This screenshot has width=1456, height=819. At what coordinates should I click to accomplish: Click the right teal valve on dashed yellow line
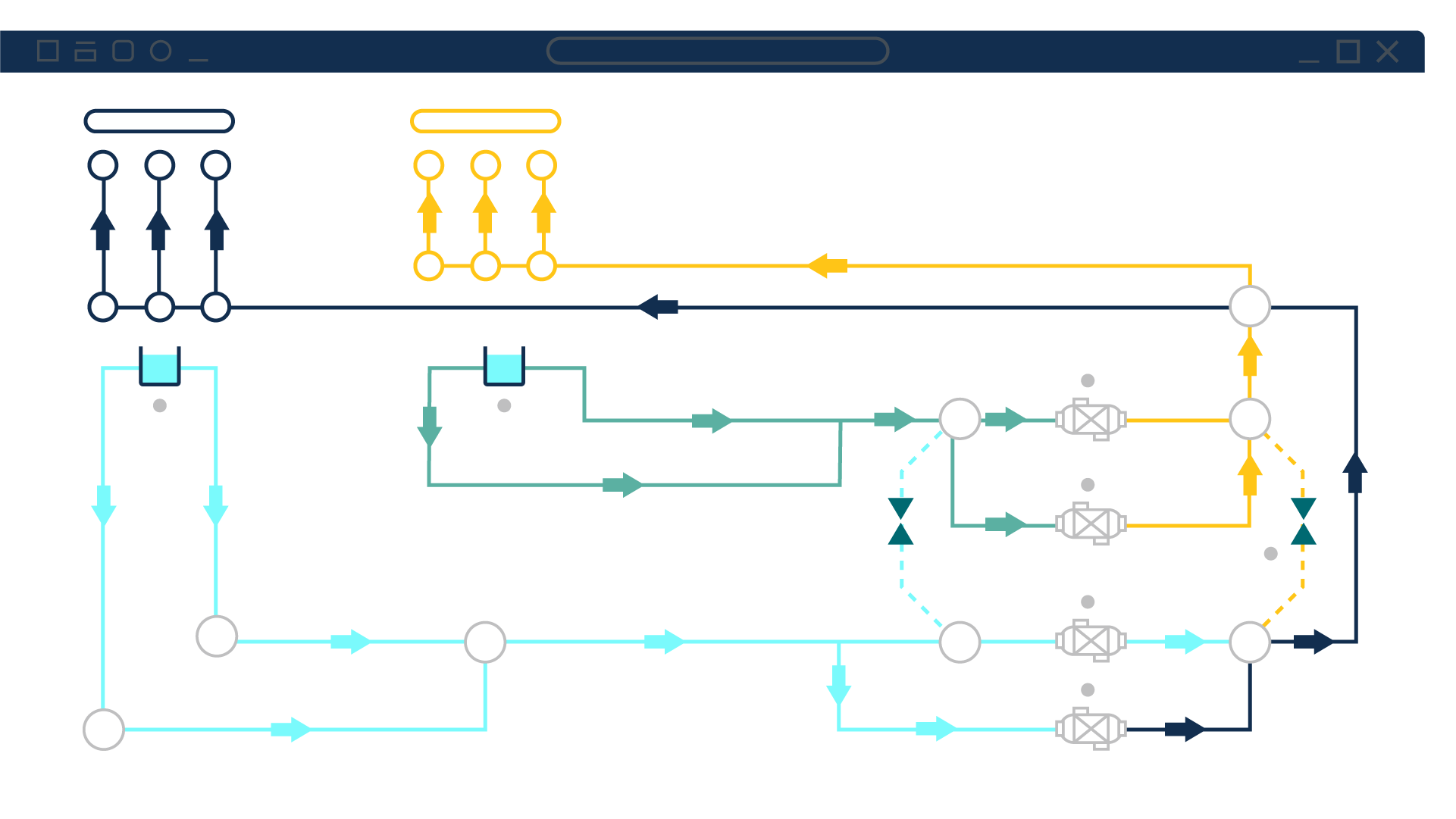coord(1303,521)
